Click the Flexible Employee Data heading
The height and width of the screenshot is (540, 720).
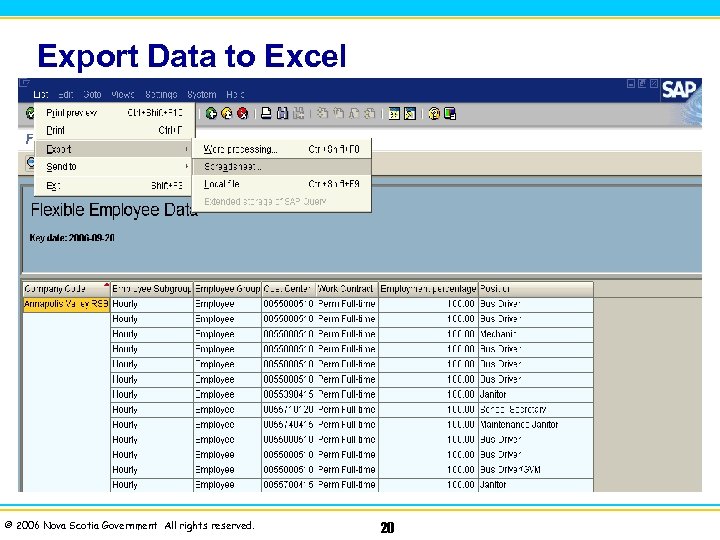click(x=114, y=210)
